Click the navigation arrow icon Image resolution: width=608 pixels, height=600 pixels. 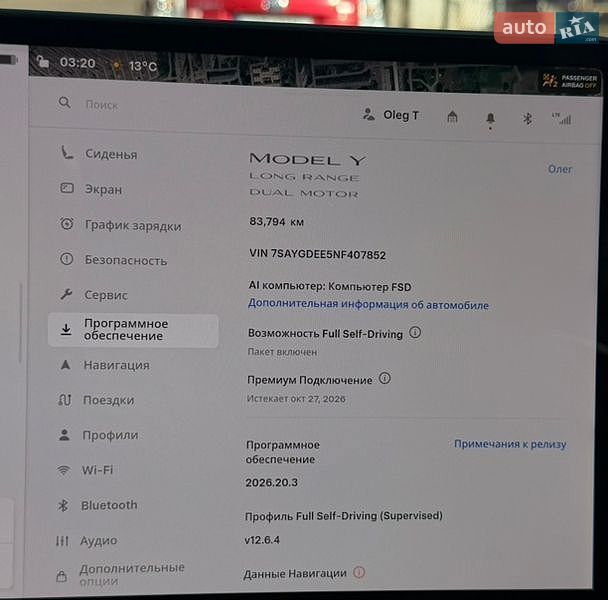point(66,365)
